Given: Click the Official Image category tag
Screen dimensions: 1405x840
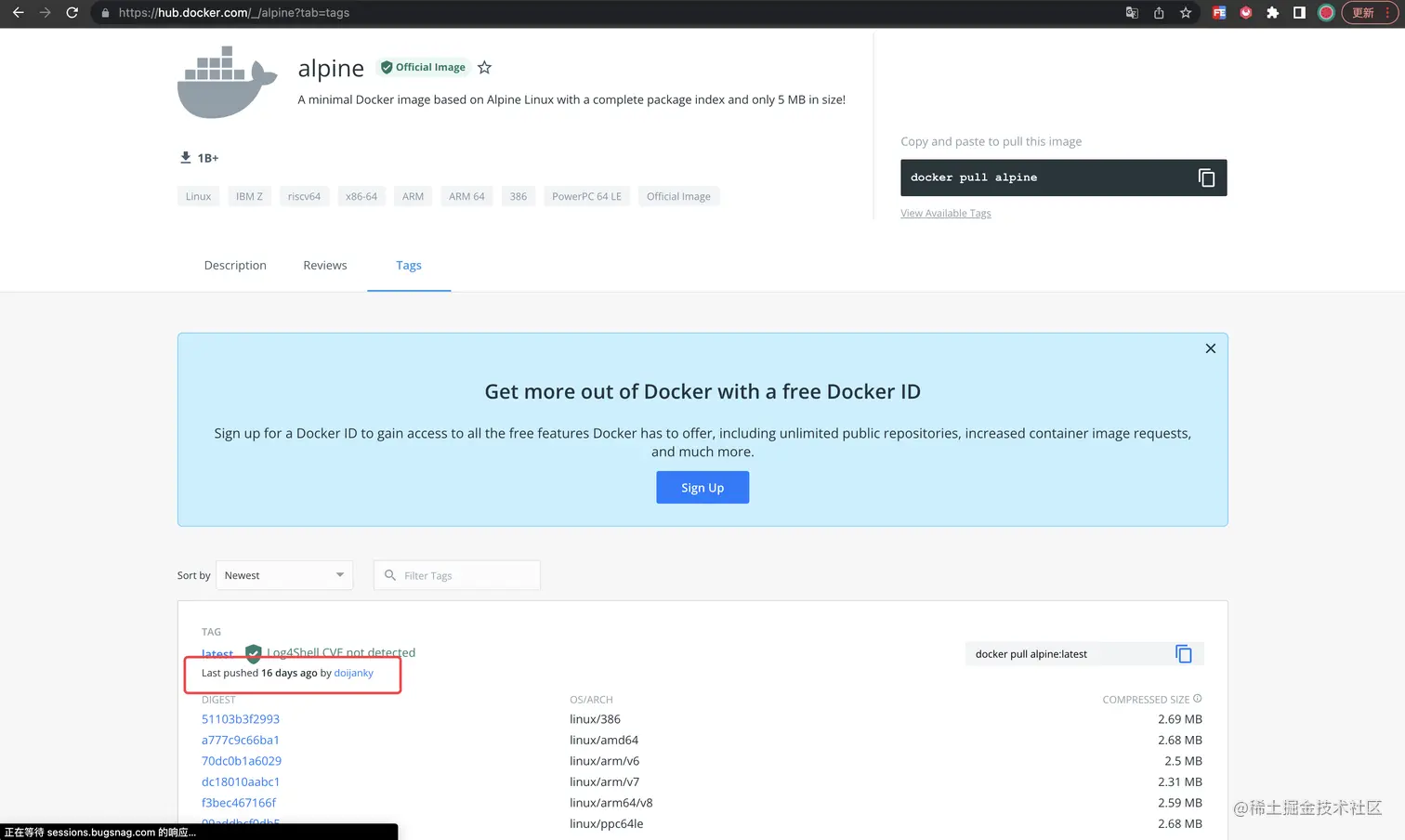Looking at the screenshot, I should click(678, 196).
